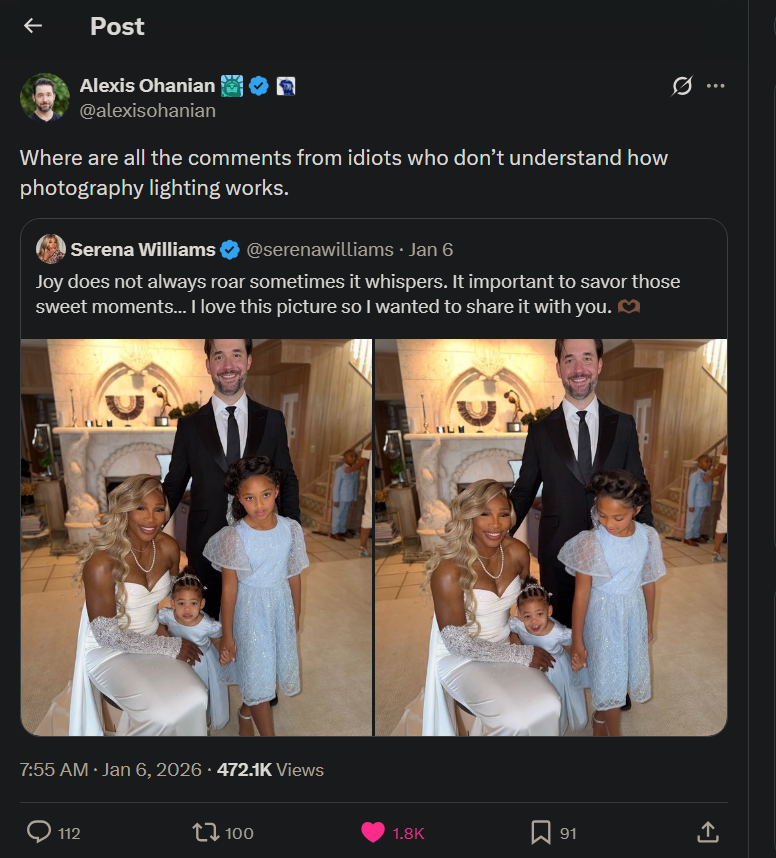
Task: Click the affiliate badge next to verified check
Action: [285, 86]
